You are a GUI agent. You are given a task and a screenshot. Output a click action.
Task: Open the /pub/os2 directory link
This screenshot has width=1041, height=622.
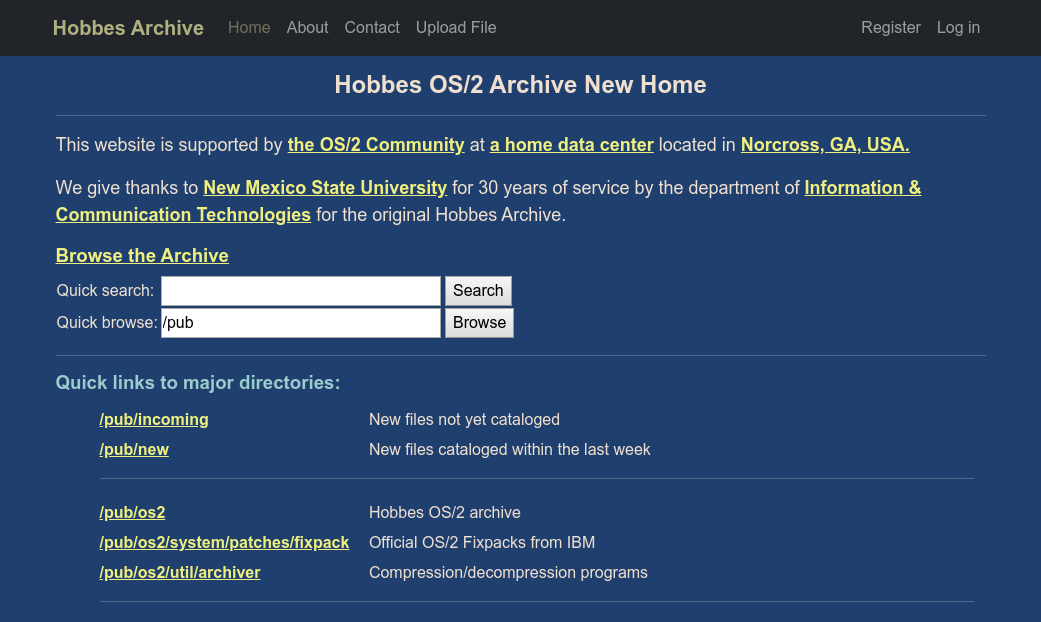pos(132,512)
